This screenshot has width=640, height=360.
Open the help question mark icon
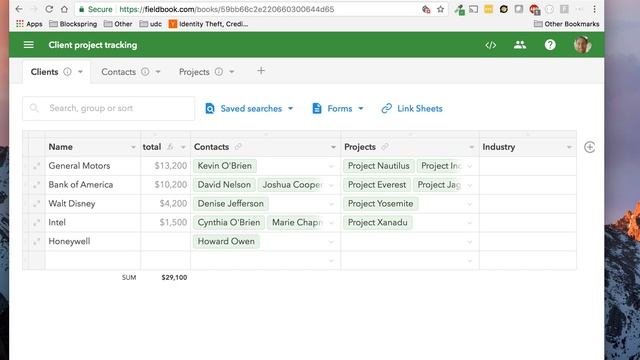(550, 45)
